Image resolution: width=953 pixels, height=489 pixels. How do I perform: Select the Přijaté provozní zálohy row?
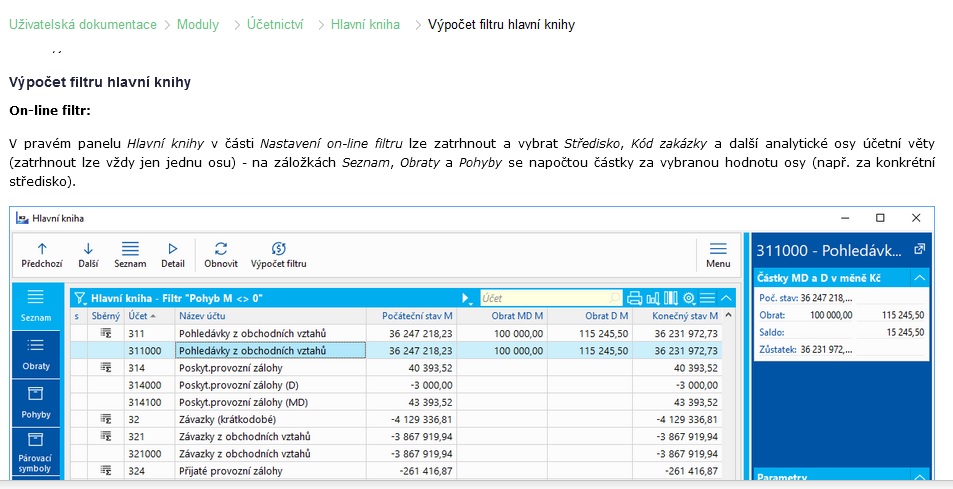pos(396,471)
